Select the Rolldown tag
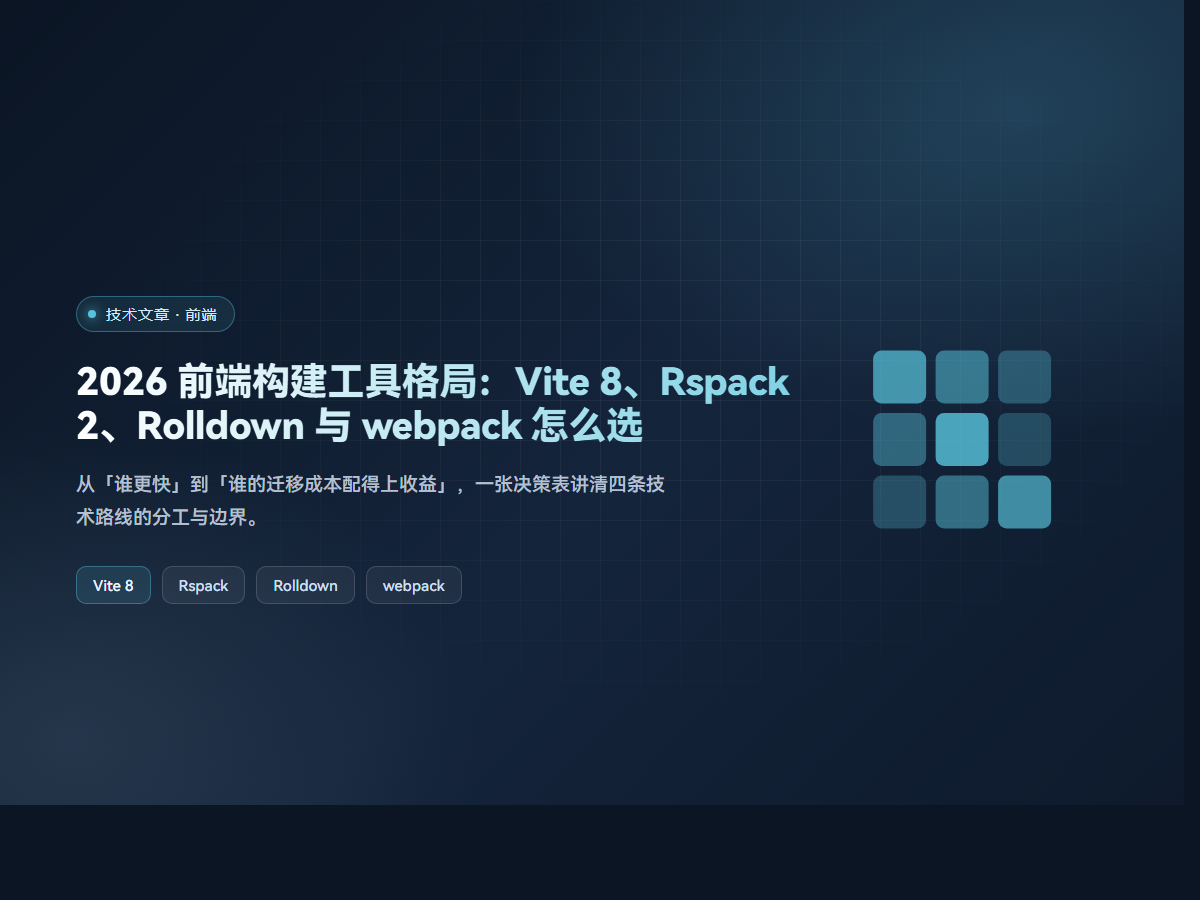The image size is (1200, 900). pyautogui.click(x=305, y=585)
